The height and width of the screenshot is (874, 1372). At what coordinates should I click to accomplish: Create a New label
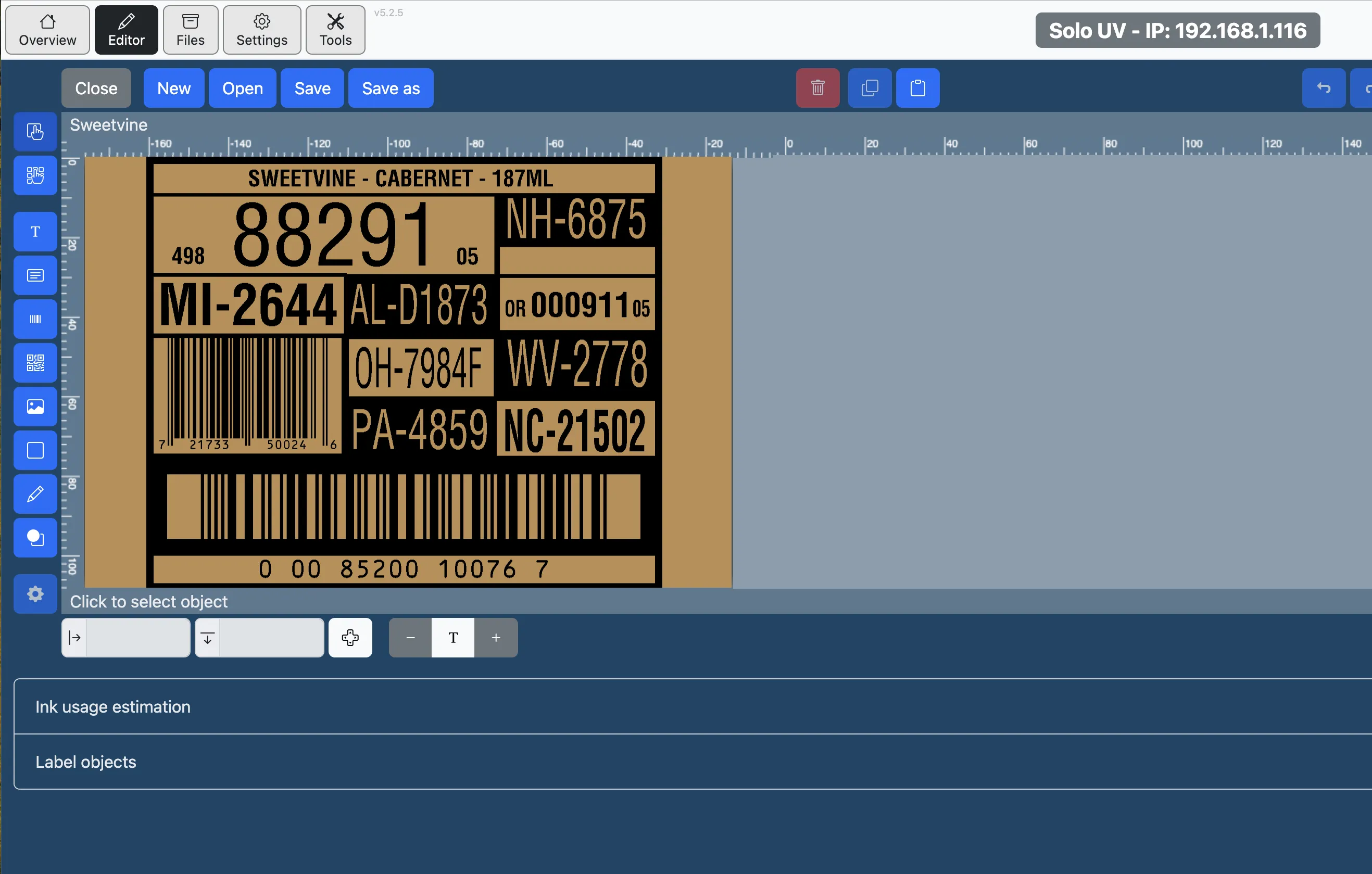coord(174,88)
